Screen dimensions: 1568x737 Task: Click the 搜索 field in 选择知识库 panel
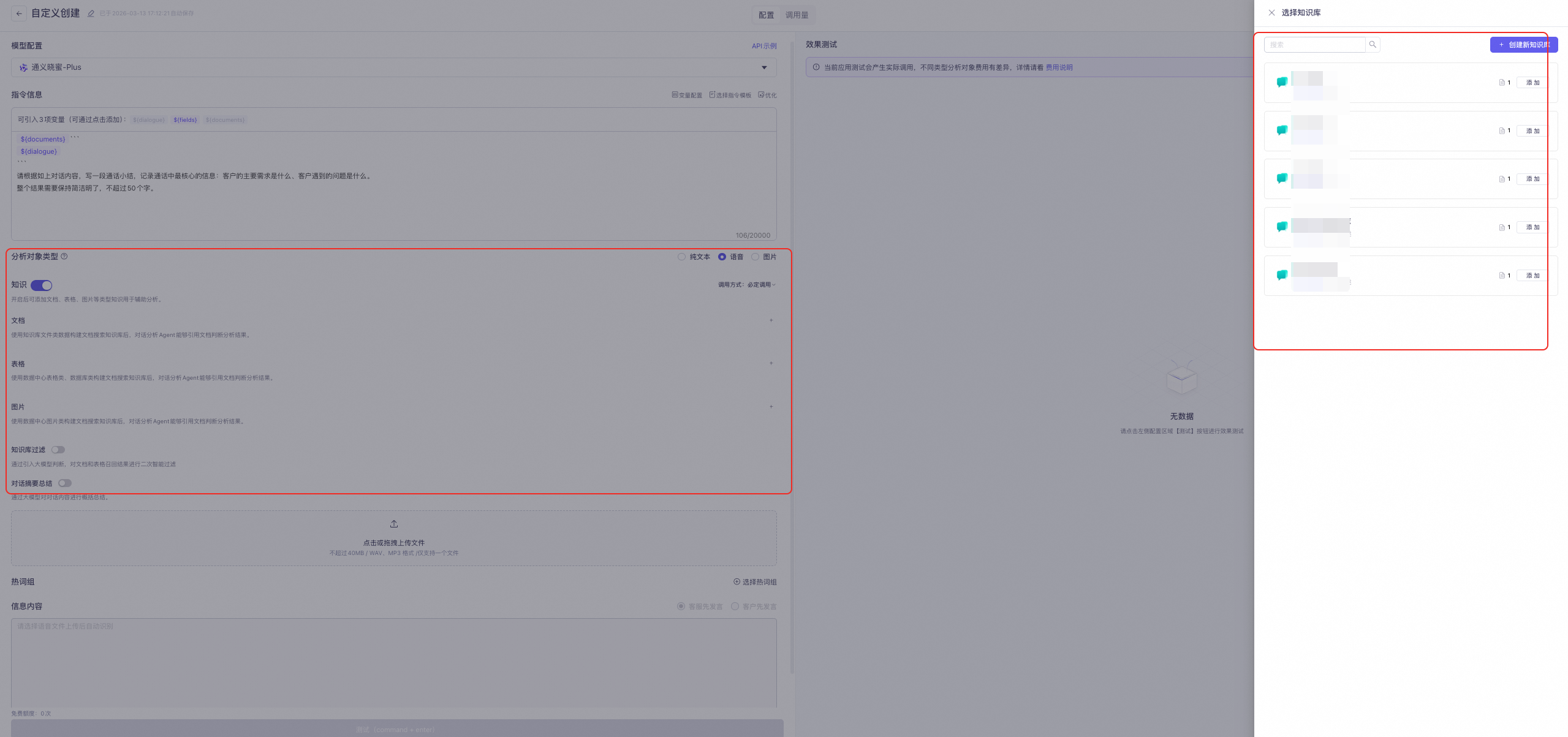click(x=1314, y=45)
